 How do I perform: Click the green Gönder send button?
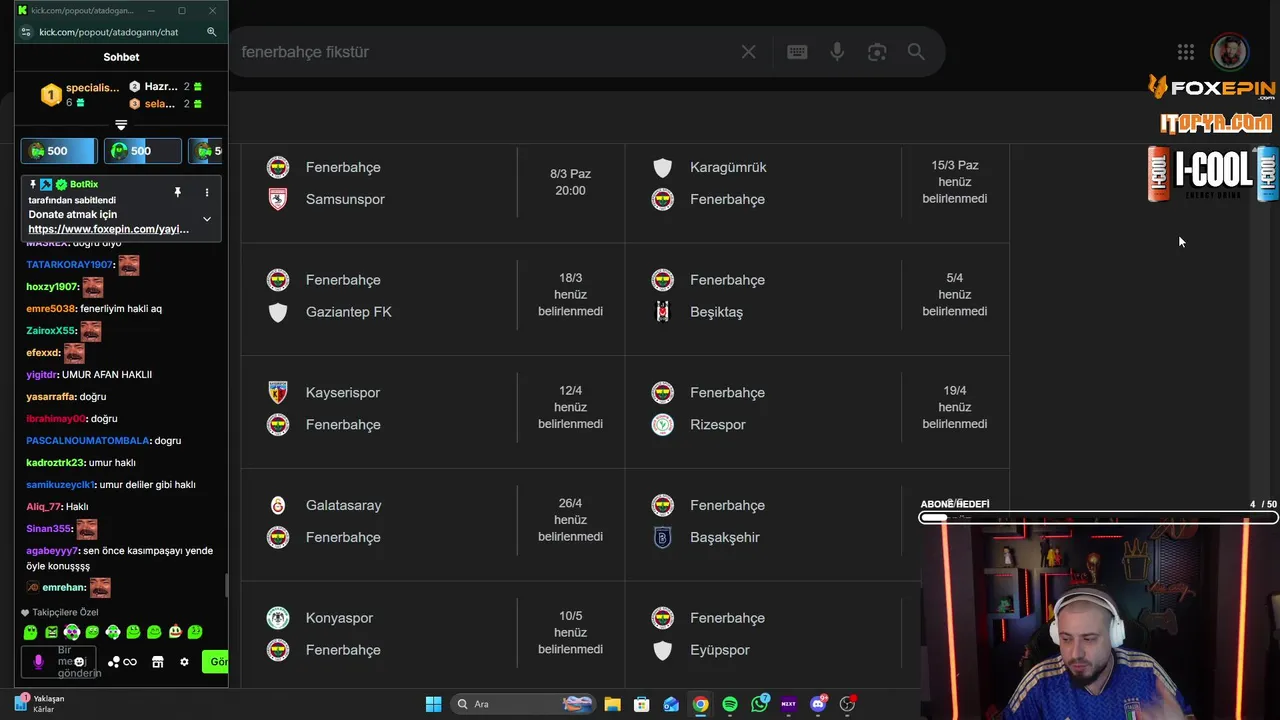[216, 662]
